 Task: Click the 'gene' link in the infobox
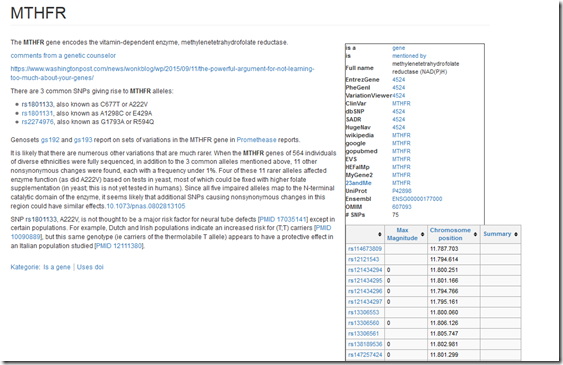(x=399, y=48)
